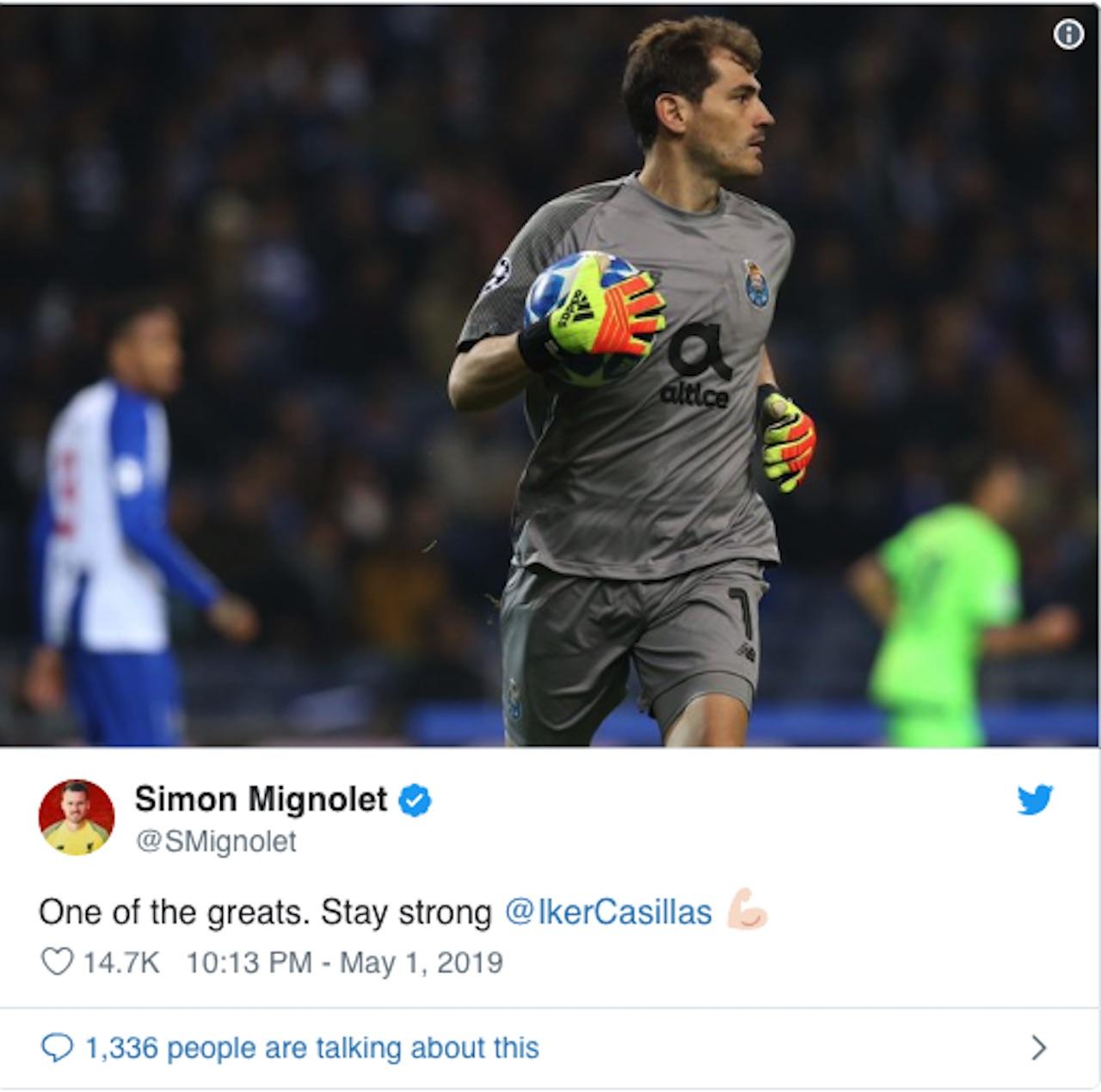This screenshot has height=1092, width=1101.
Task: Click the blurred player in green kit
Action: click(956, 602)
